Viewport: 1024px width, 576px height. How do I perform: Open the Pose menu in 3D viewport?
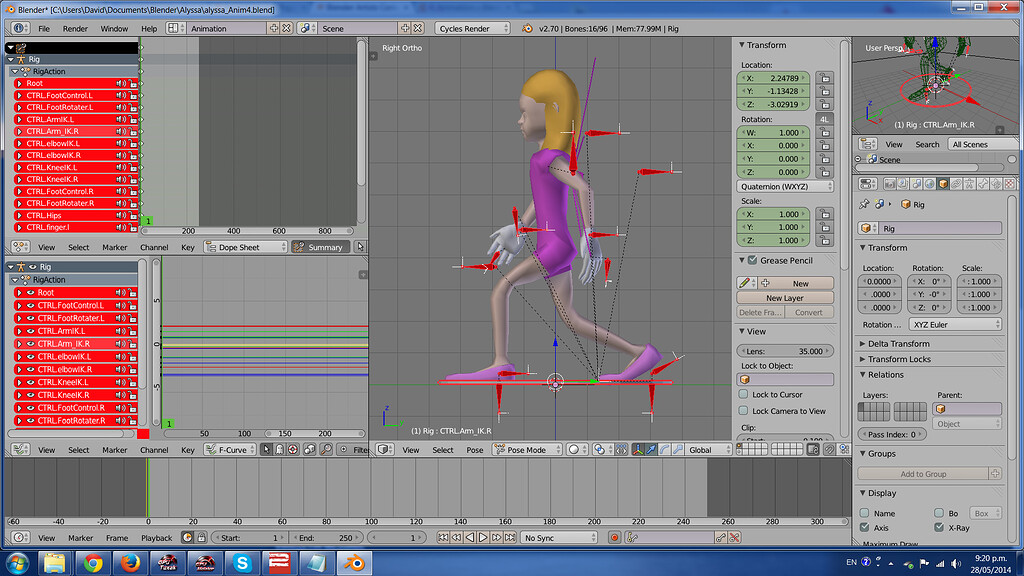point(475,450)
